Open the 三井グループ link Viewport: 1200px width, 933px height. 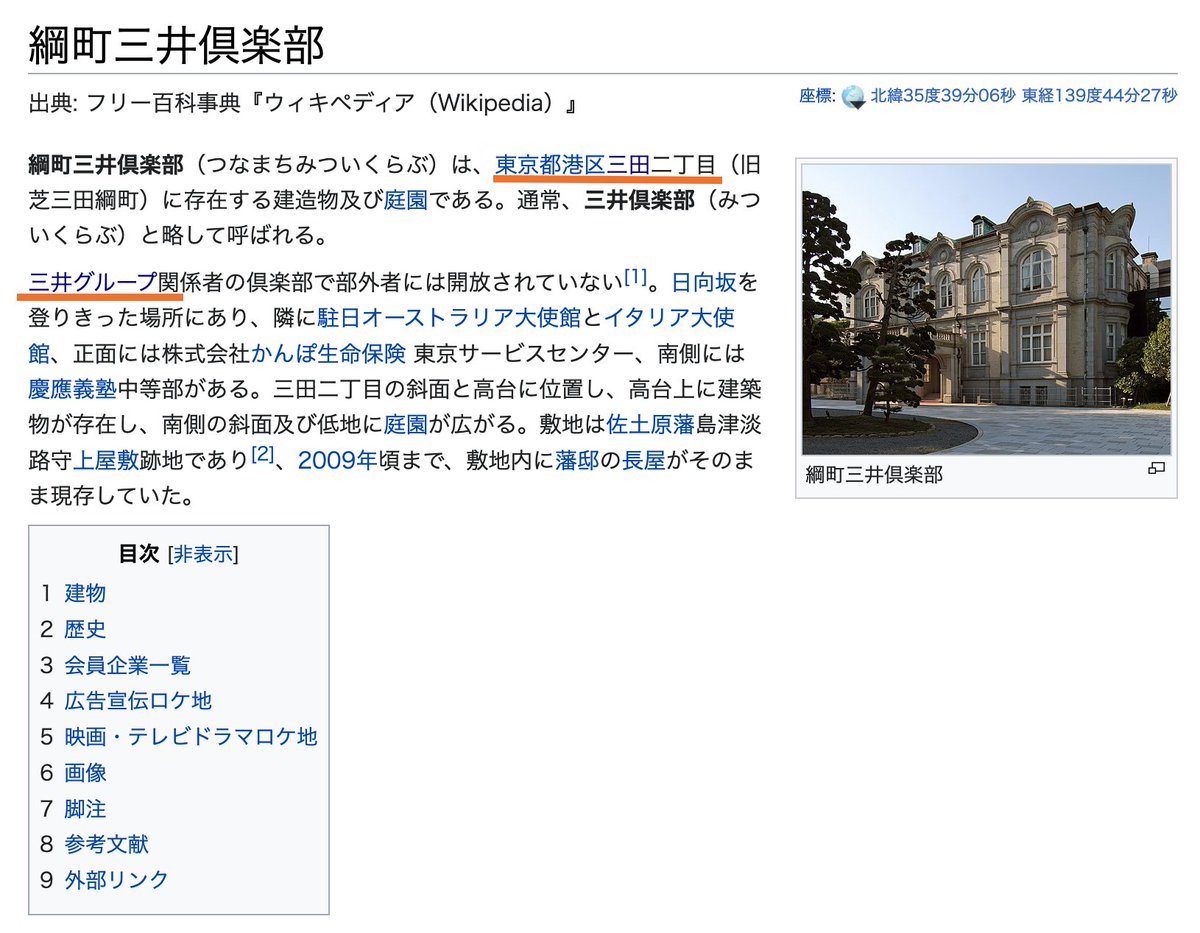tap(93, 282)
